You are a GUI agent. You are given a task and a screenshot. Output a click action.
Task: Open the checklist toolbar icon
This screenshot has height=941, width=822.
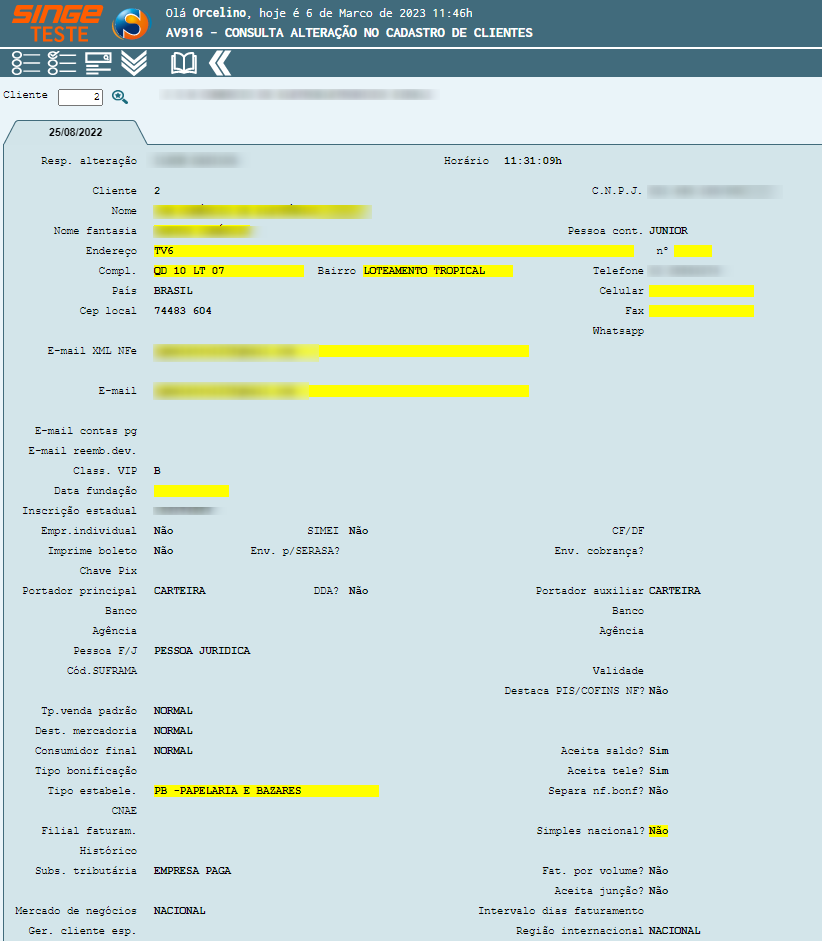tap(62, 63)
